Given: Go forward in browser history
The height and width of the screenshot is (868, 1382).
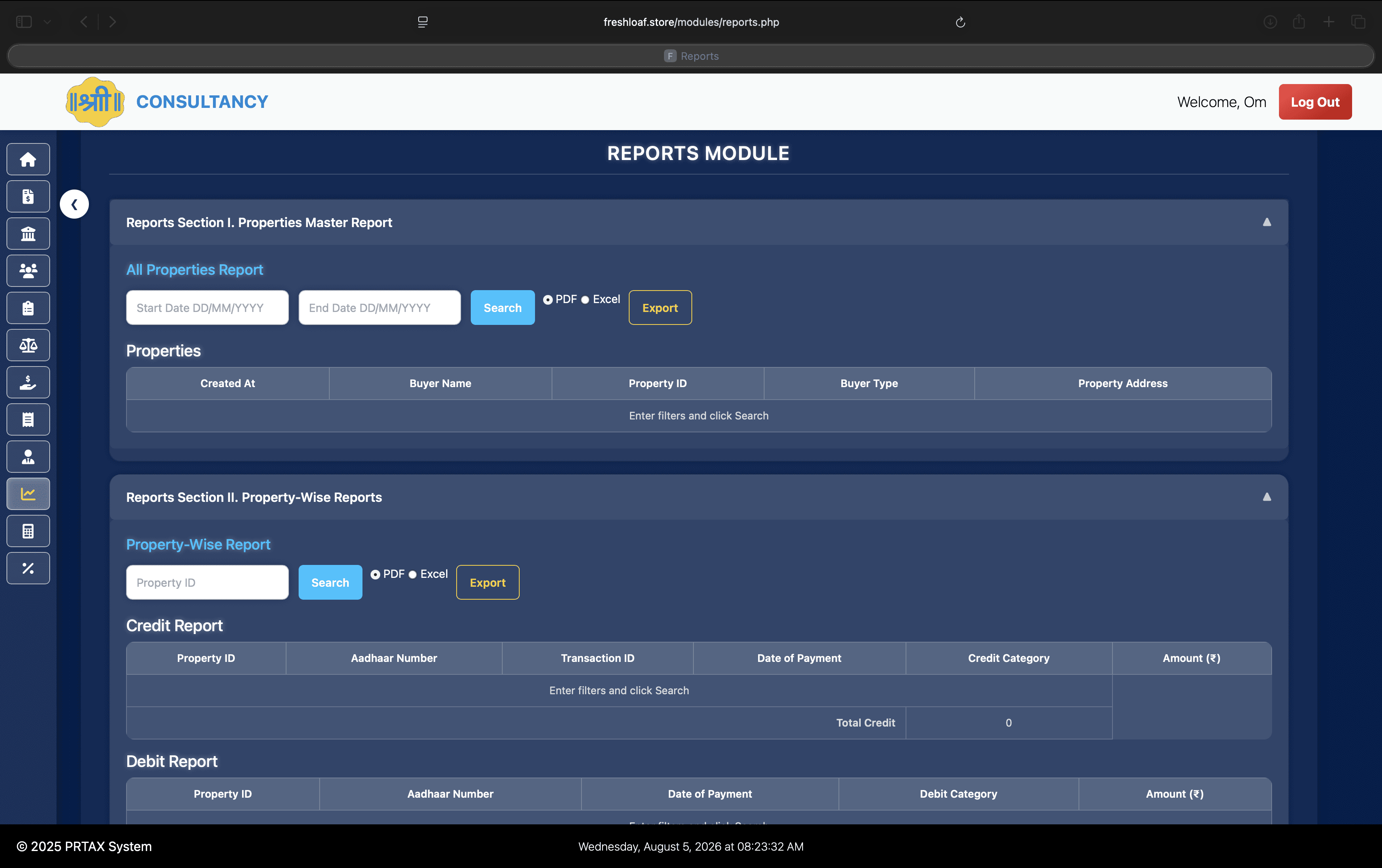Looking at the screenshot, I should [112, 22].
